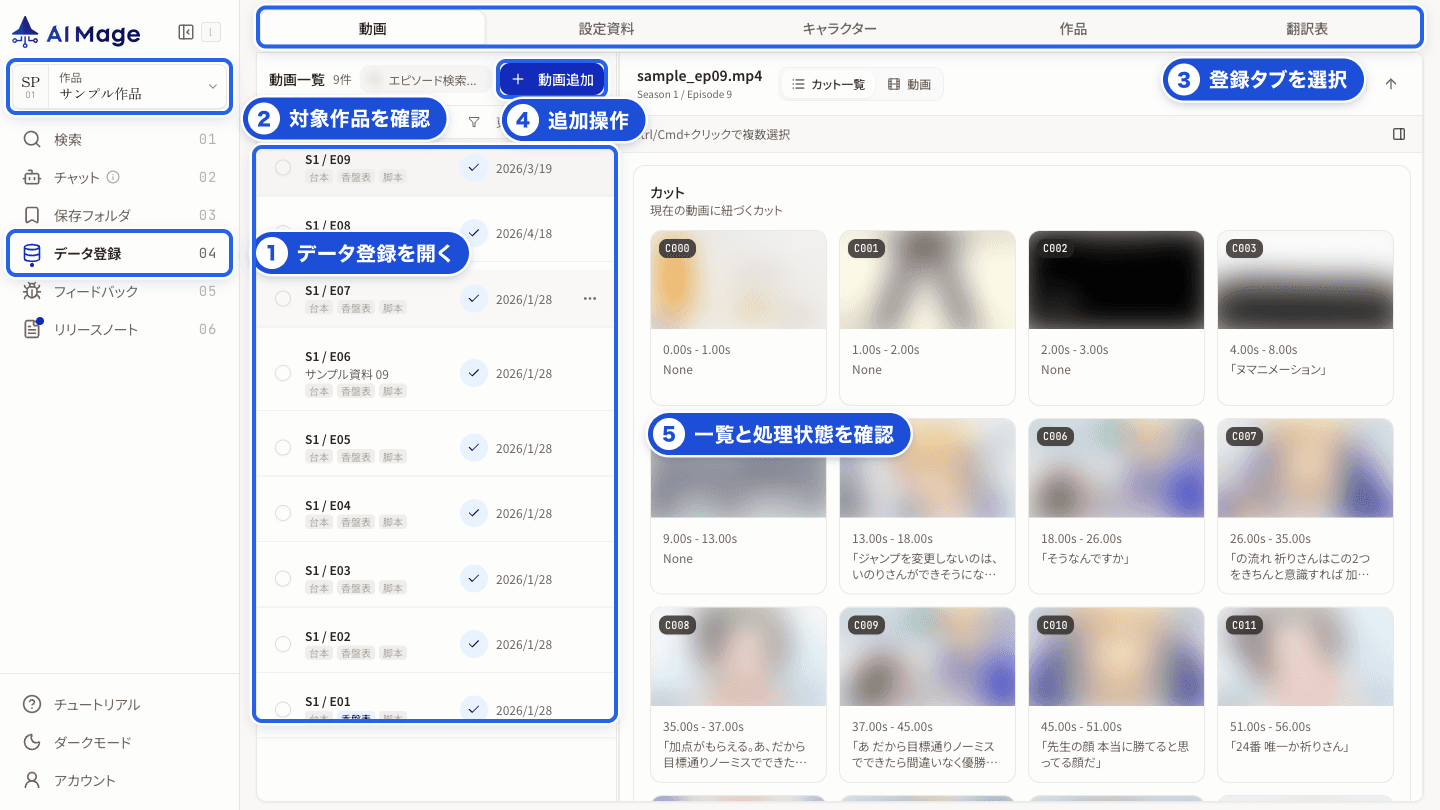Screen dimensions: 1440x810
Task: Open the 保存フォルダ bookmark page
Action: click(x=120, y=215)
